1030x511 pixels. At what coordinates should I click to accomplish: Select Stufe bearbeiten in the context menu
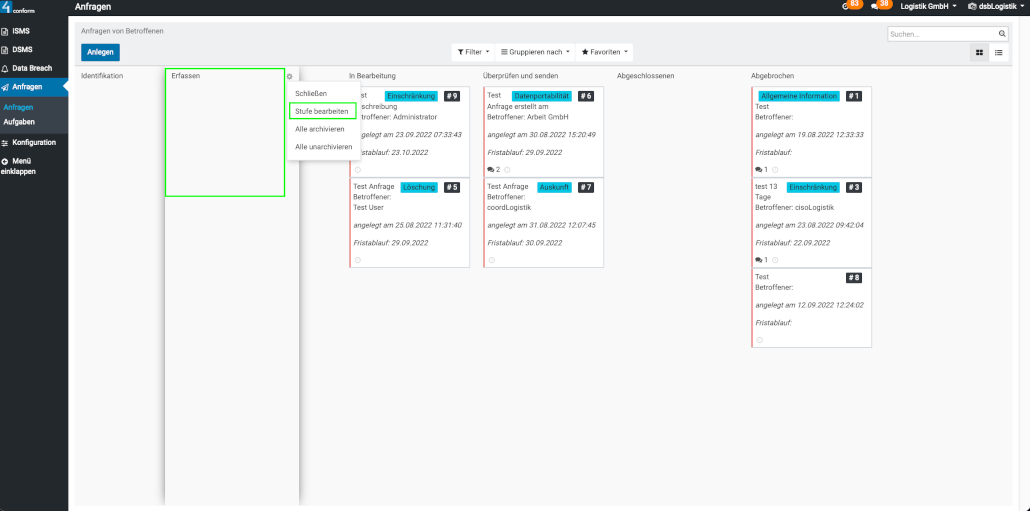(x=322, y=111)
